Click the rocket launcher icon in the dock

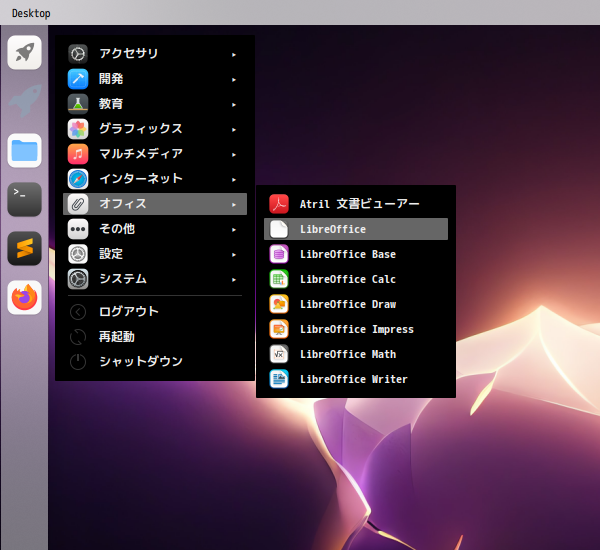24,52
